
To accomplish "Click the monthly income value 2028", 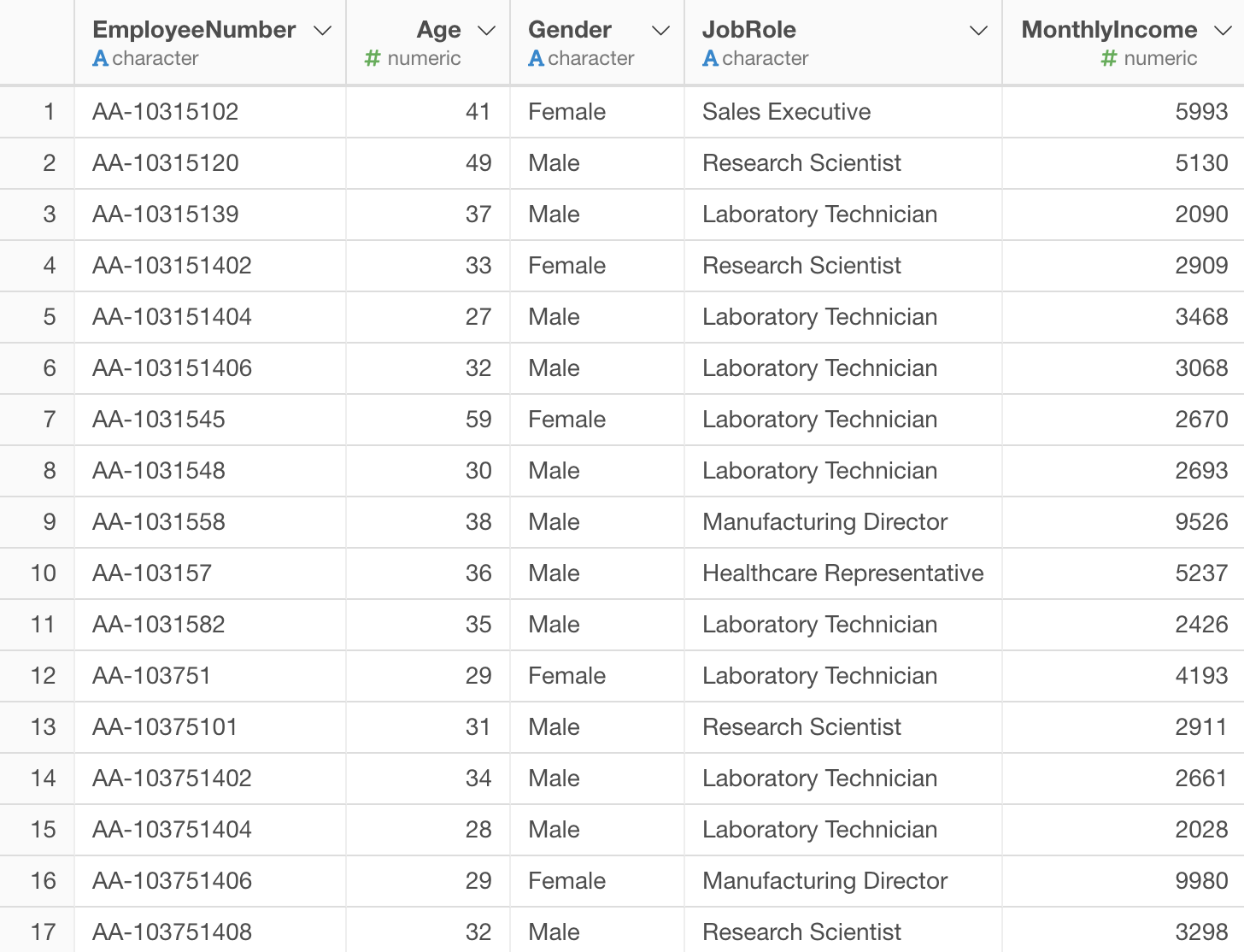I will pyautogui.click(x=1201, y=830).
